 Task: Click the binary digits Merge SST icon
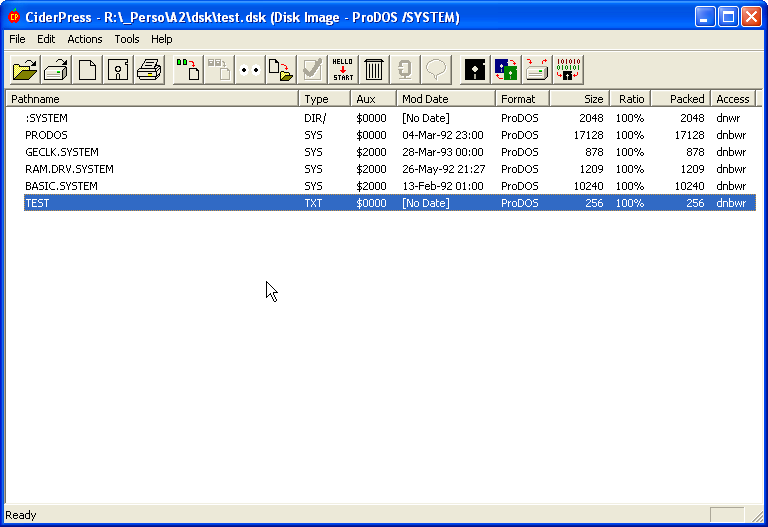[568, 70]
